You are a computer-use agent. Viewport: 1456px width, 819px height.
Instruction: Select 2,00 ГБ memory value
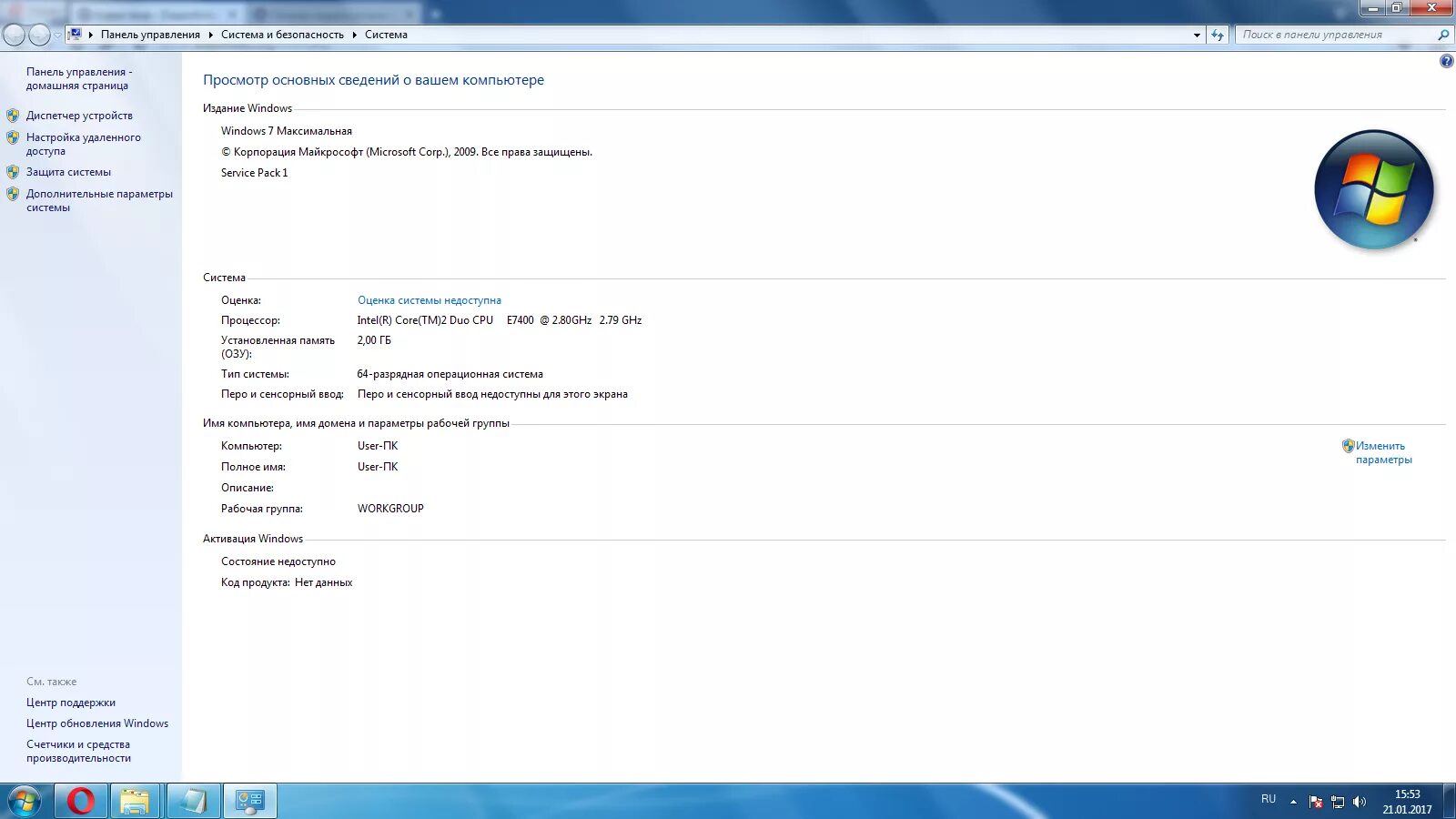[373, 340]
